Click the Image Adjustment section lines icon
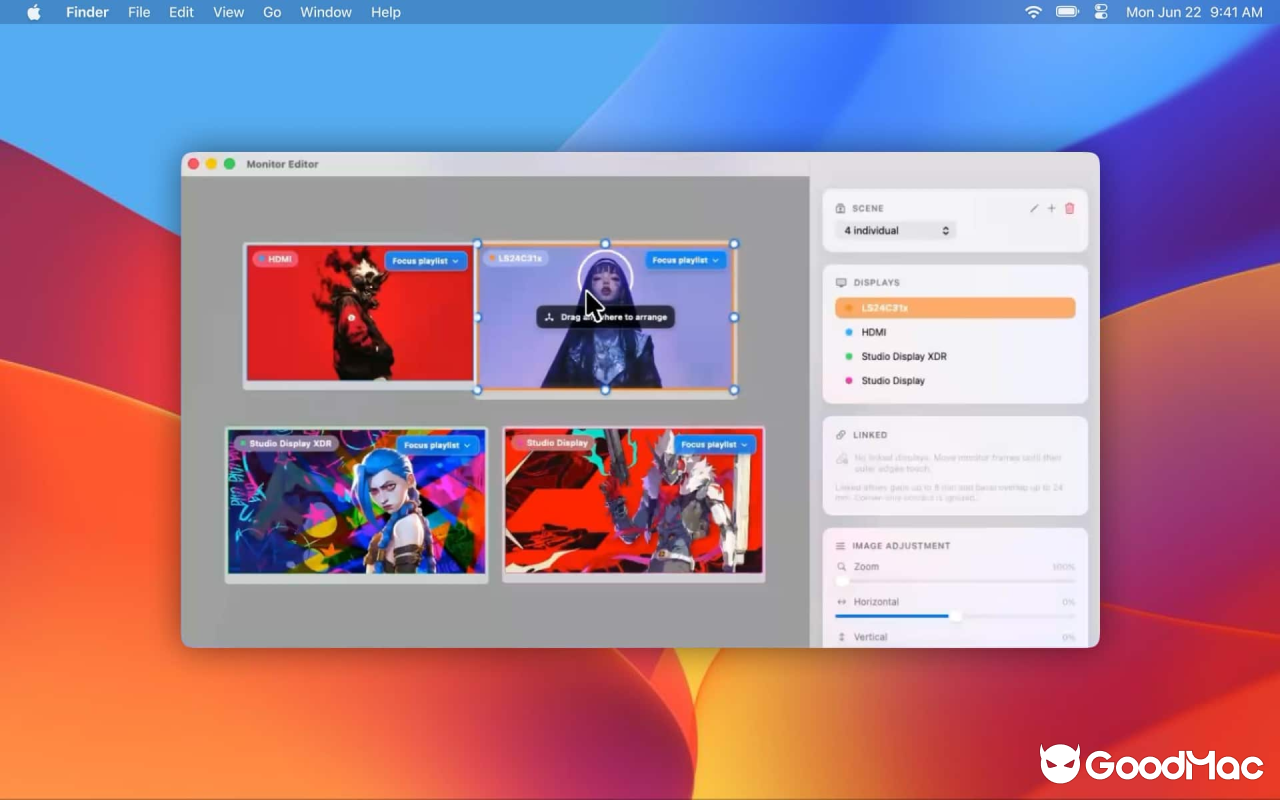Viewport: 1280px width, 800px height. click(x=841, y=546)
